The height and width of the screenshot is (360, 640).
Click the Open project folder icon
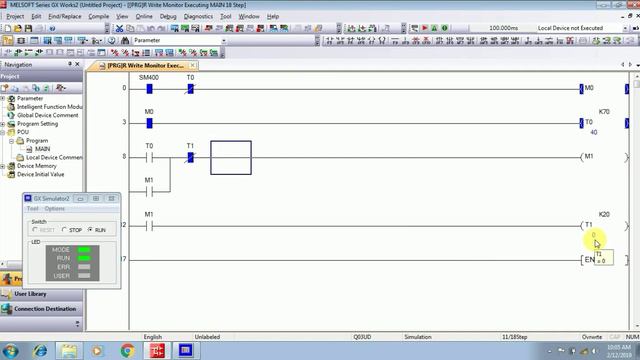click(x=18, y=28)
